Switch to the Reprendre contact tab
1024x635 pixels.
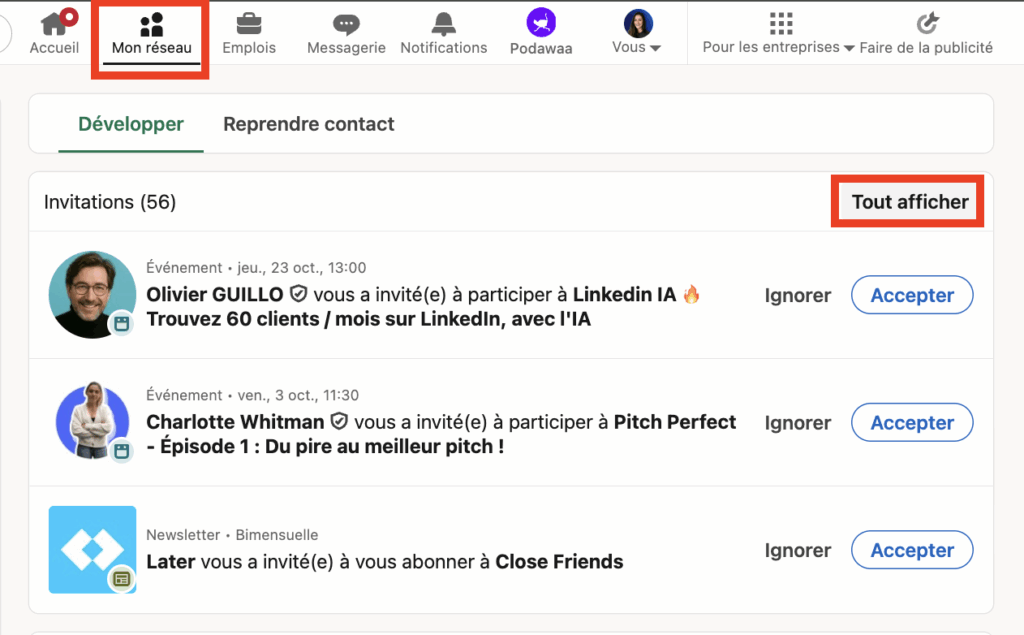(x=308, y=124)
